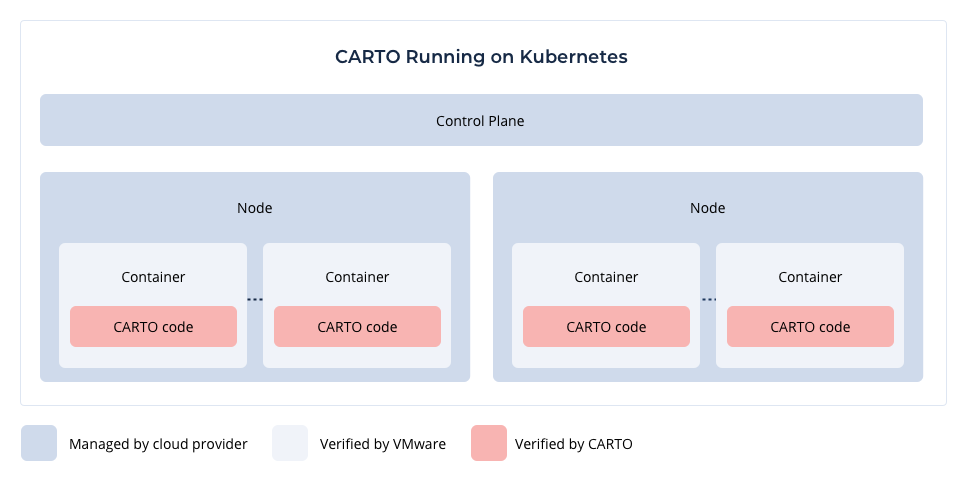967x481 pixels.
Task: Click the right Node label
Action: point(707,208)
